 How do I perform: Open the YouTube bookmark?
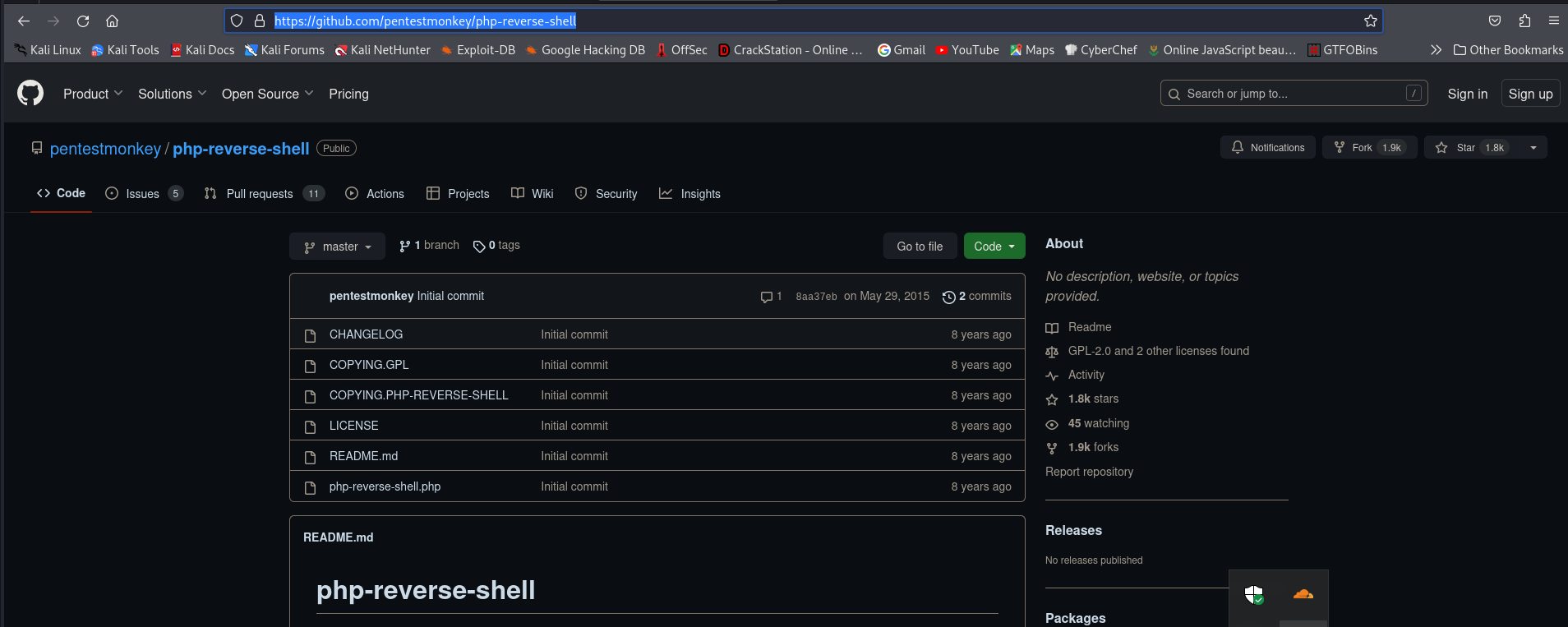coord(967,50)
